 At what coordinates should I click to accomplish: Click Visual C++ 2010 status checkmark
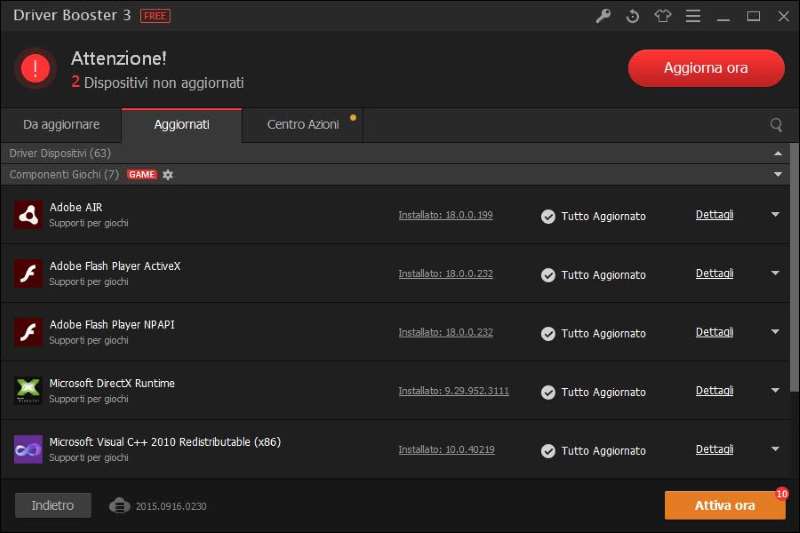(x=548, y=451)
